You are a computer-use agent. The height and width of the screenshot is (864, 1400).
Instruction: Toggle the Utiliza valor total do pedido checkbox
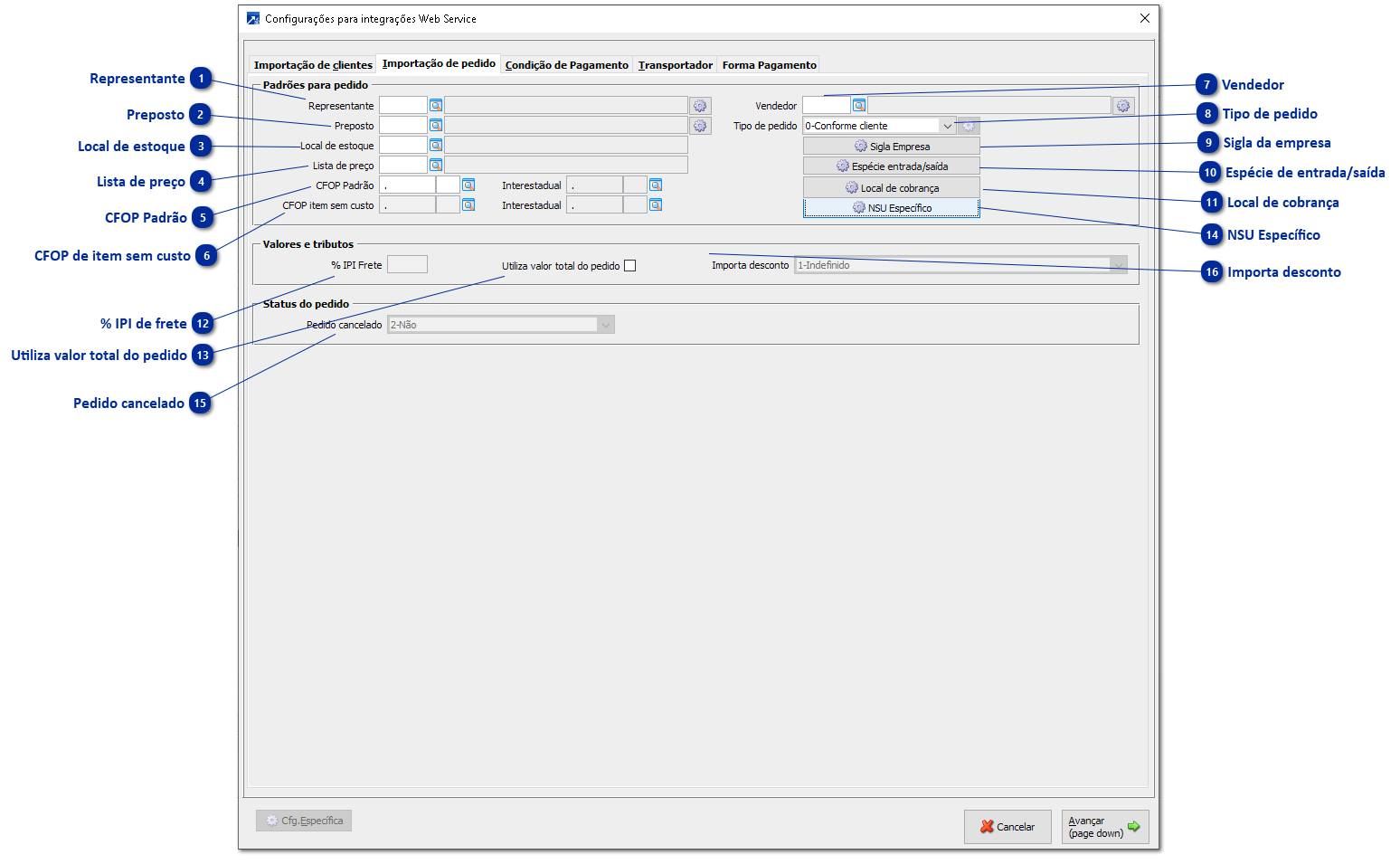(630, 266)
